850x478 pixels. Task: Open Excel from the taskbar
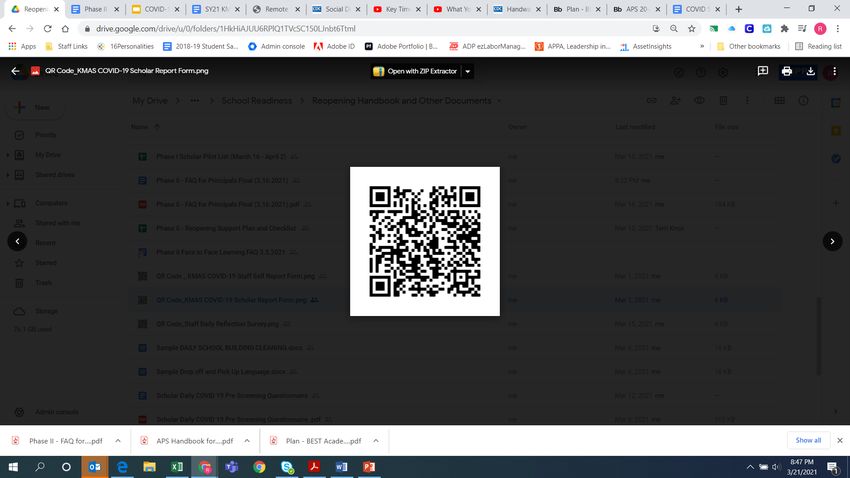pos(177,467)
